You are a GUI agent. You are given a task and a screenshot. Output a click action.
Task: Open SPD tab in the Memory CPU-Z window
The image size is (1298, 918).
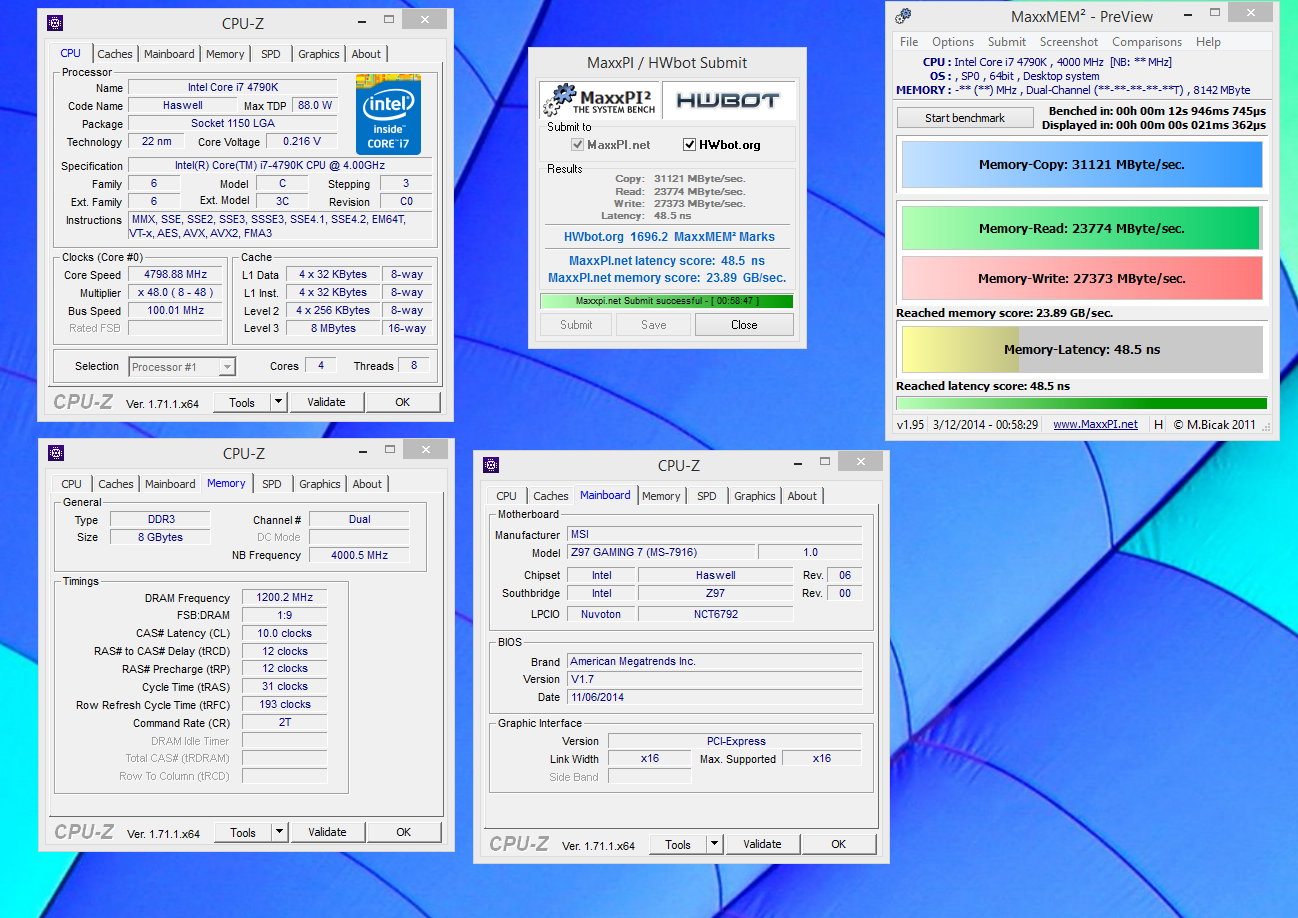coord(272,484)
